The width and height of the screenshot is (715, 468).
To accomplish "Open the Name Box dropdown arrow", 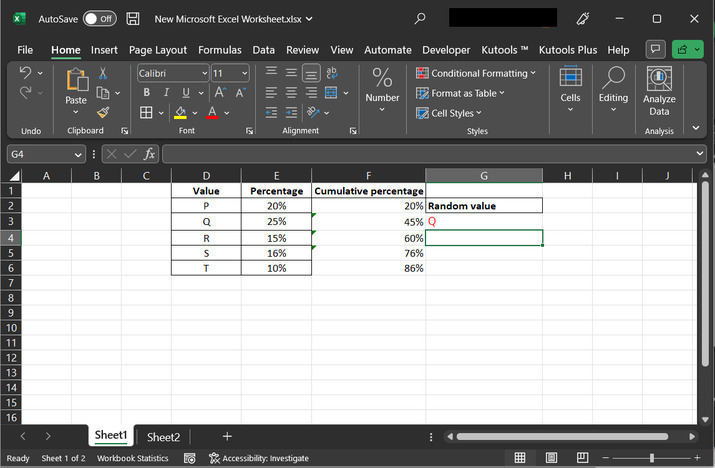I will tap(78, 154).
